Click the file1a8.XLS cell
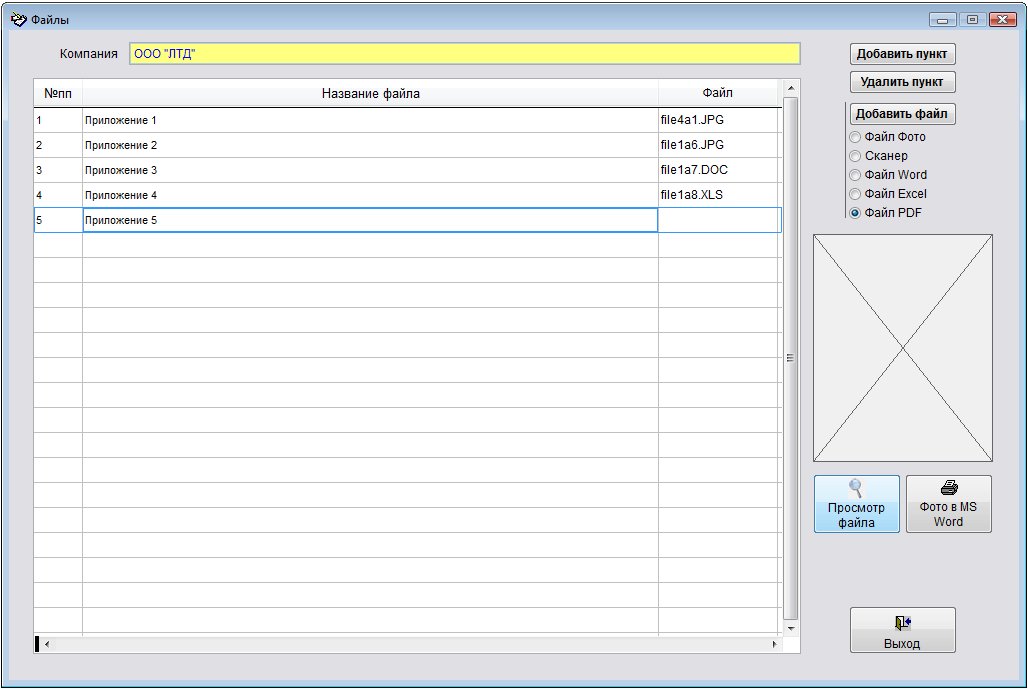 coord(720,195)
